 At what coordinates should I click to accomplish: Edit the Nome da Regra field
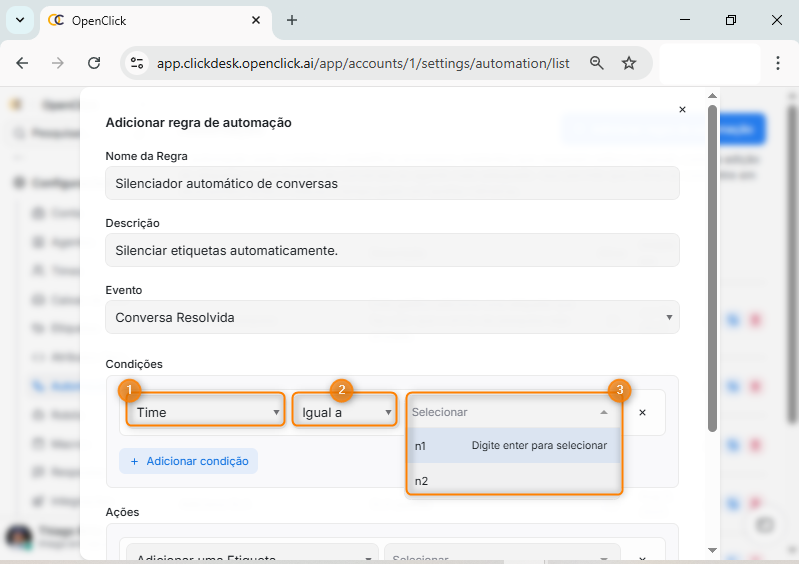(x=392, y=184)
